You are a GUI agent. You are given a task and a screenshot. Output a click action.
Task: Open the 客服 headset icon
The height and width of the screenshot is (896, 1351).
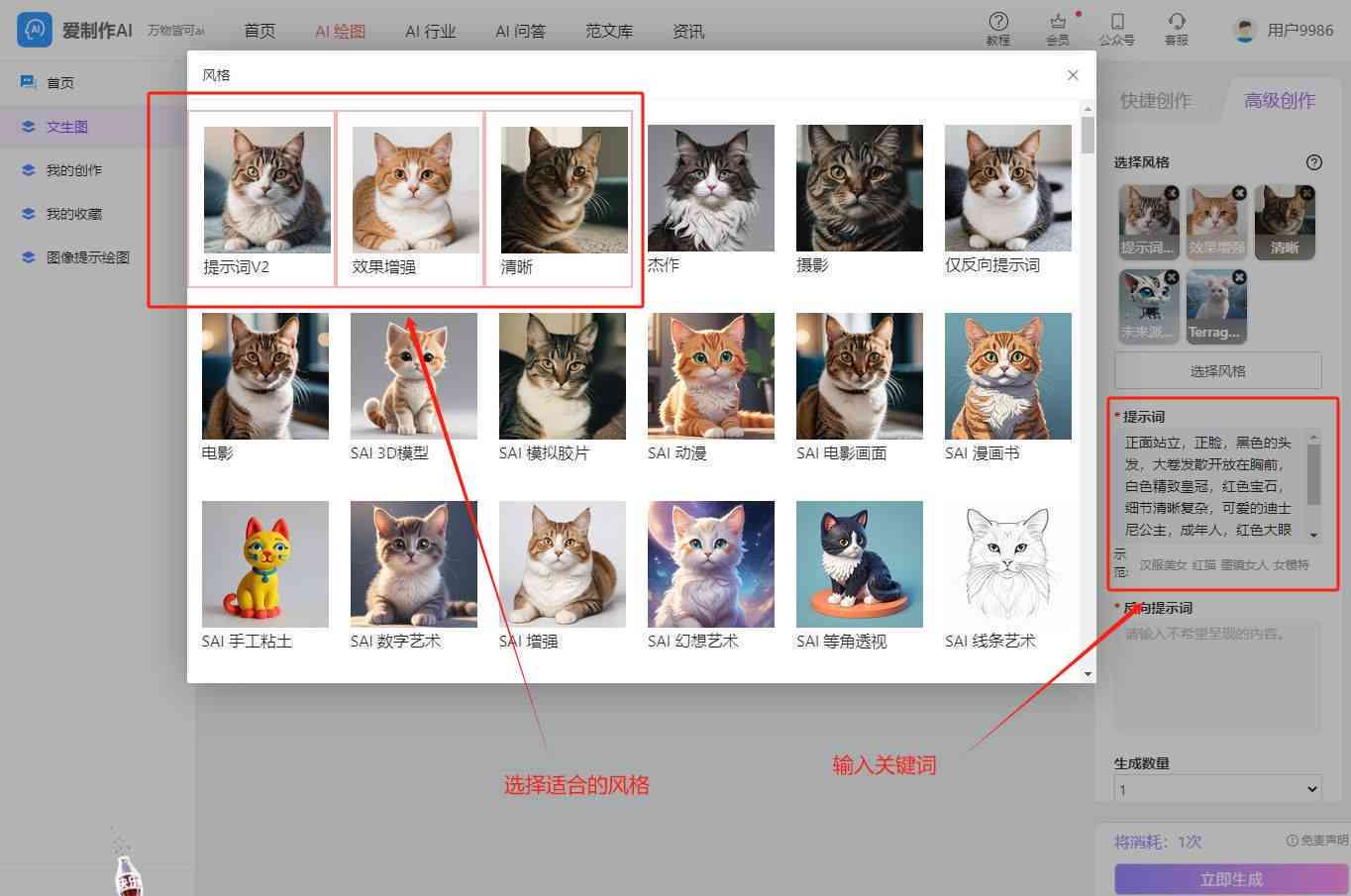[1177, 21]
